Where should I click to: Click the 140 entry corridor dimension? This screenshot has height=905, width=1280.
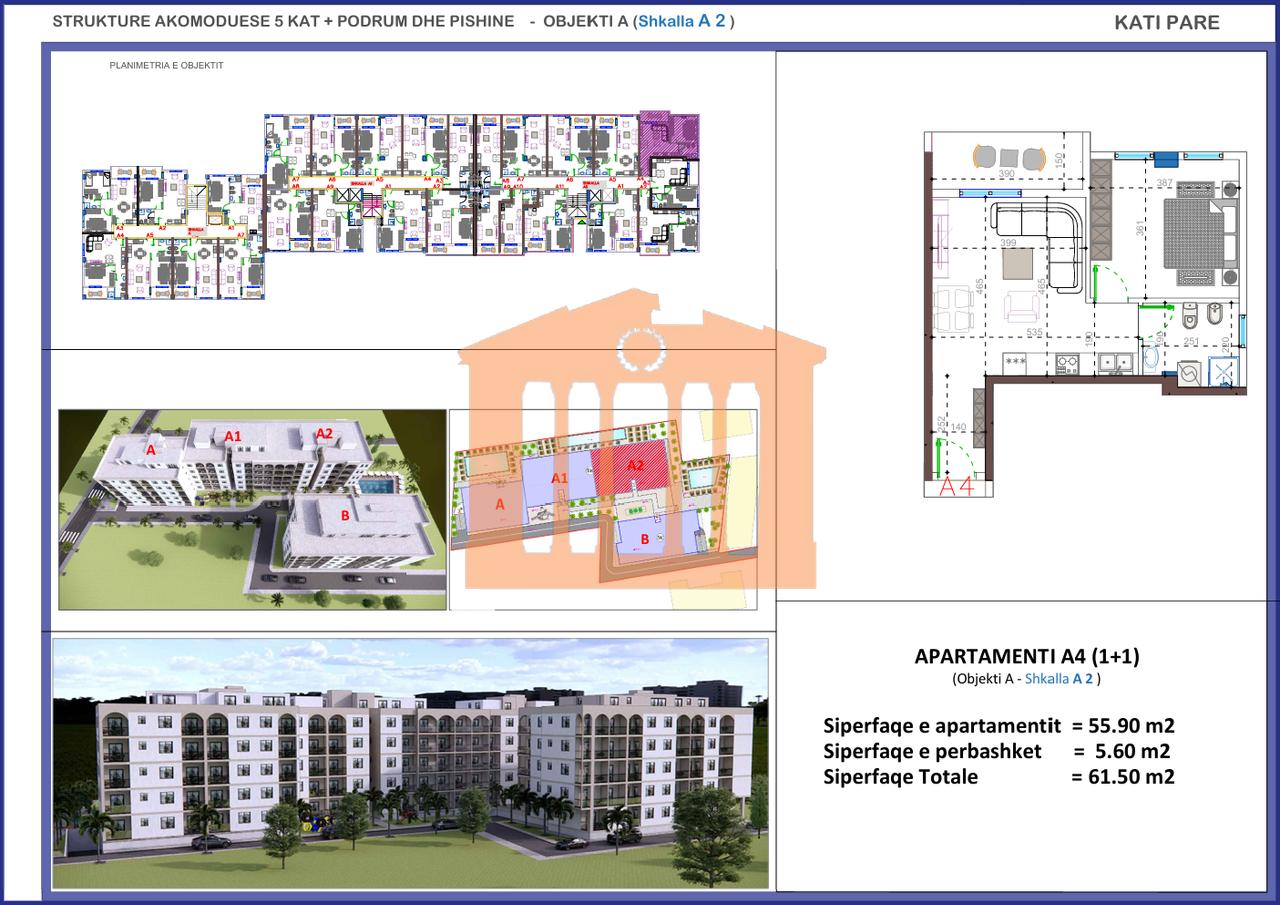(x=958, y=428)
